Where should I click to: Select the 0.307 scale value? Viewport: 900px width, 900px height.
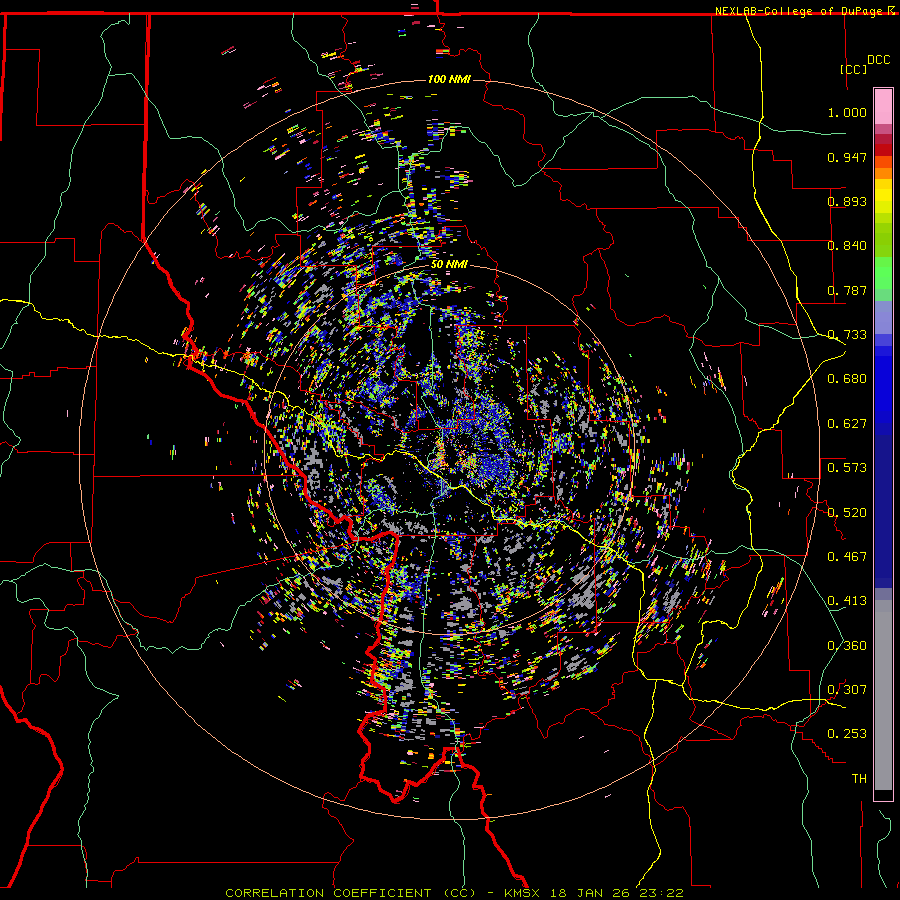[x=847, y=690]
